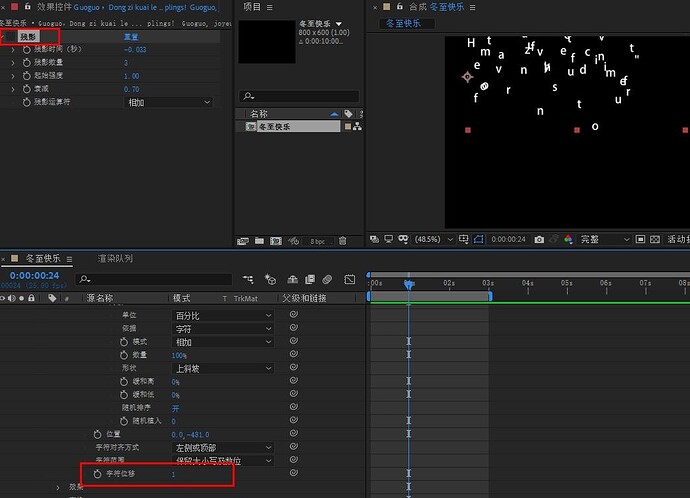Open the 残影运算符 dropdown set to 相加
Screen dimensions: 690x498
[x=169, y=103]
